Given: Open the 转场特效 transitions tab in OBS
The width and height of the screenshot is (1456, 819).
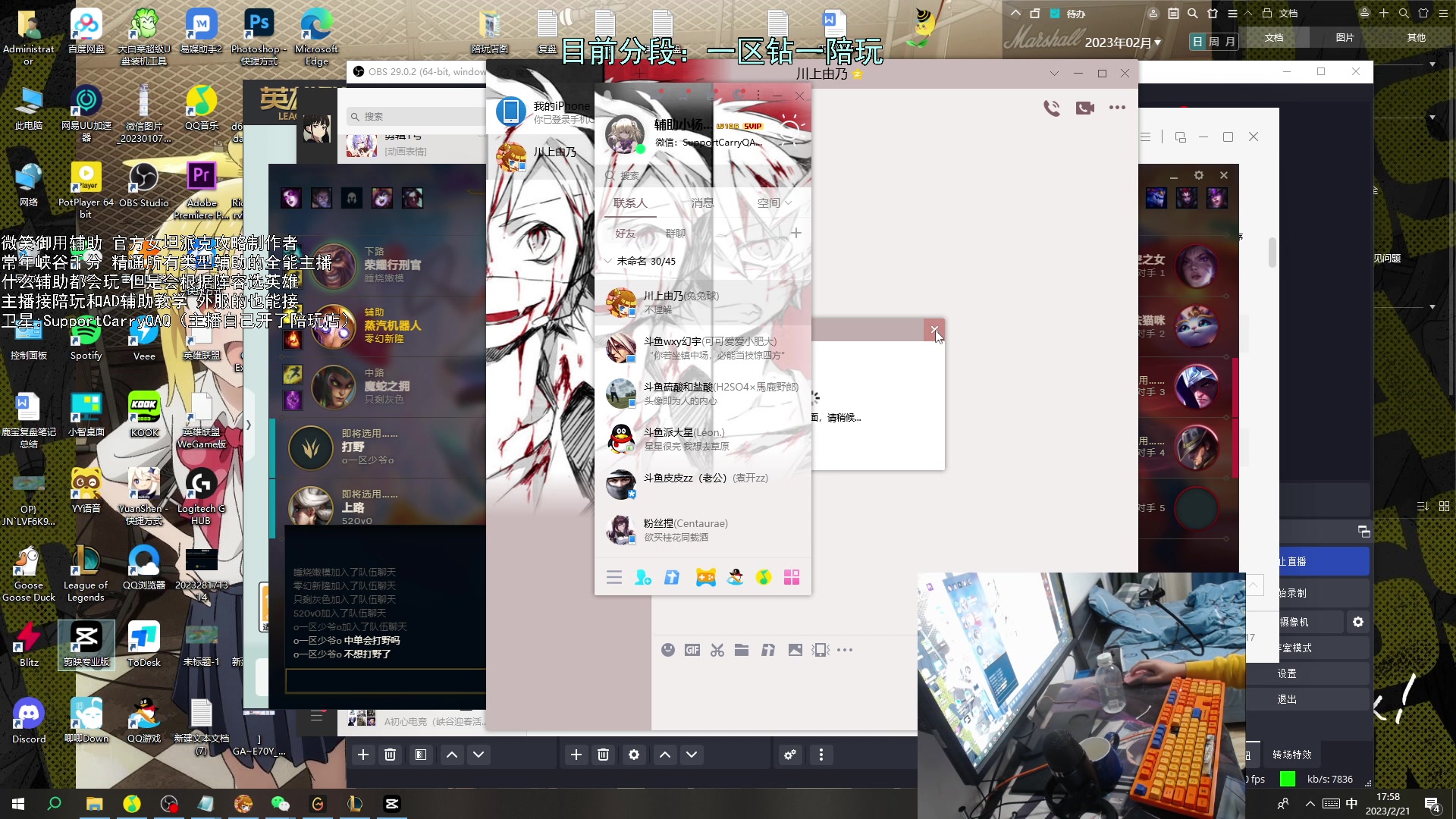Looking at the screenshot, I should (x=1292, y=755).
